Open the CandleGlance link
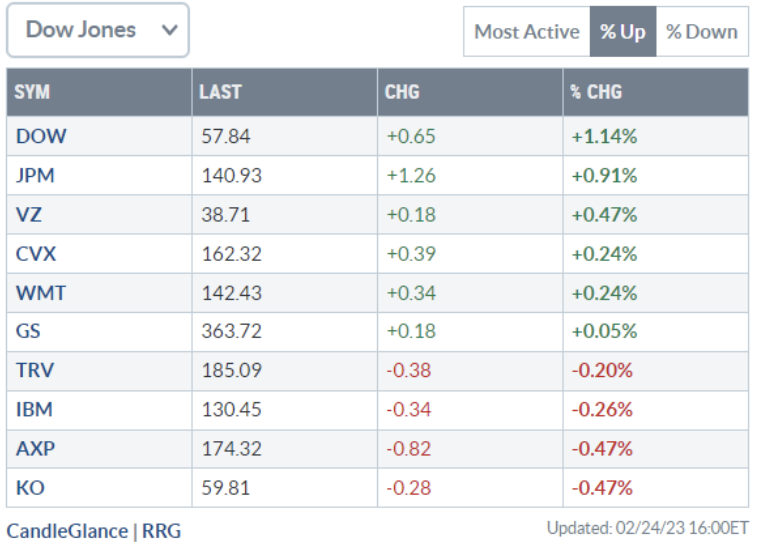This screenshot has width=758, height=550. pyautogui.click(x=67, y=531)
